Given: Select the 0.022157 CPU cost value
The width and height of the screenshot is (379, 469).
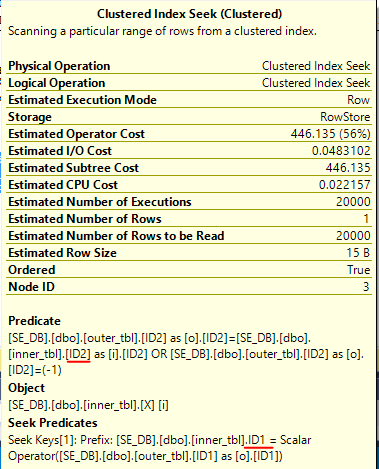Looking at the screenshot, I should pyautogui.click(x=344, y=185).
